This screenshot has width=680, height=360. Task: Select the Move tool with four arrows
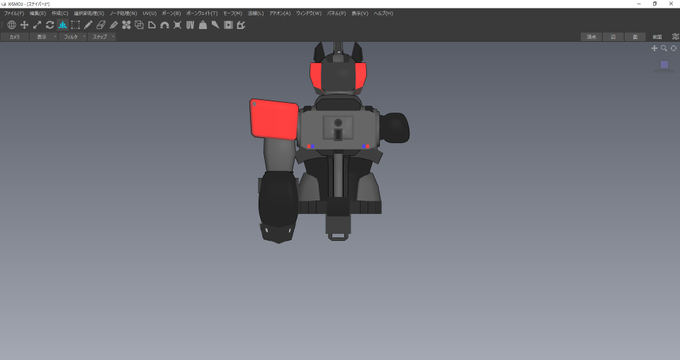pos(24,25)
